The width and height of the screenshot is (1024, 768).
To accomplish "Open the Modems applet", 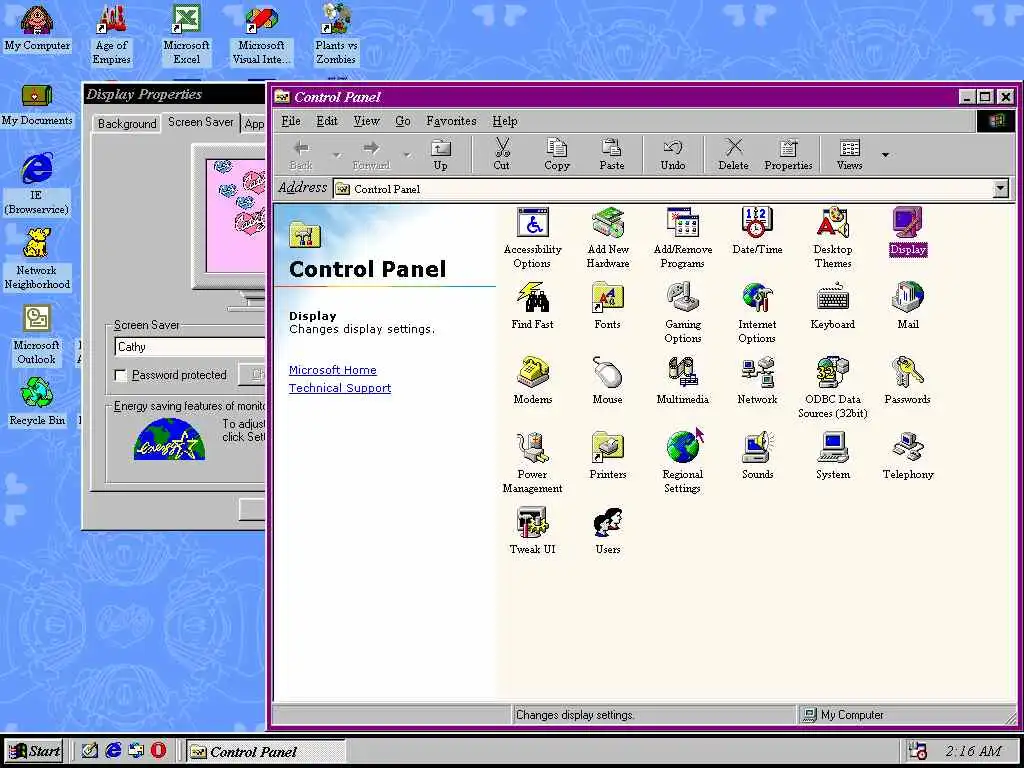I will click(532, 381).
